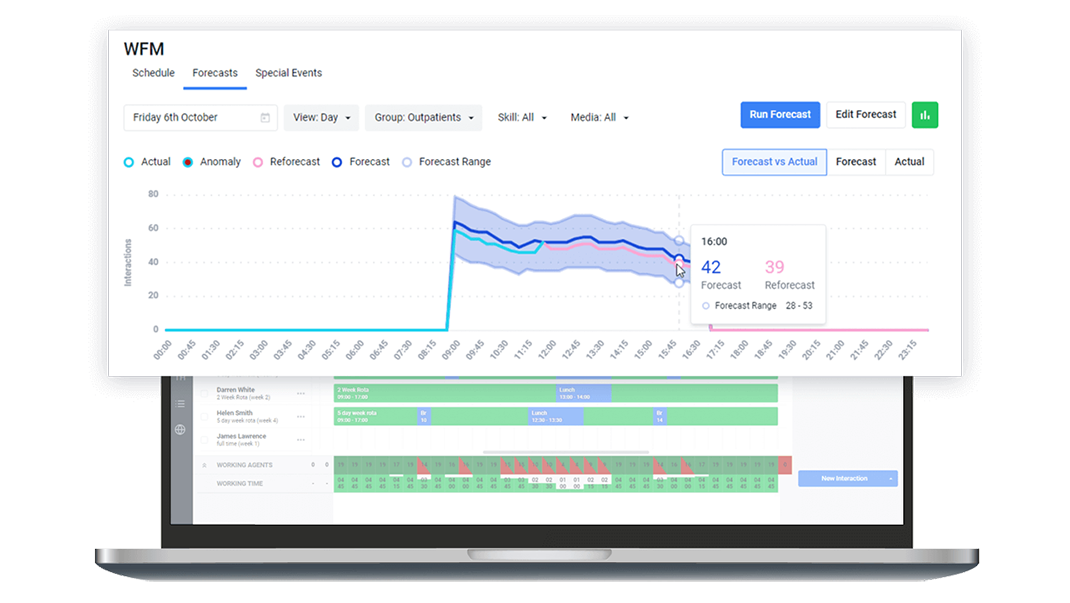Open options menu for Helen Smith

click(x=301, y=416)
